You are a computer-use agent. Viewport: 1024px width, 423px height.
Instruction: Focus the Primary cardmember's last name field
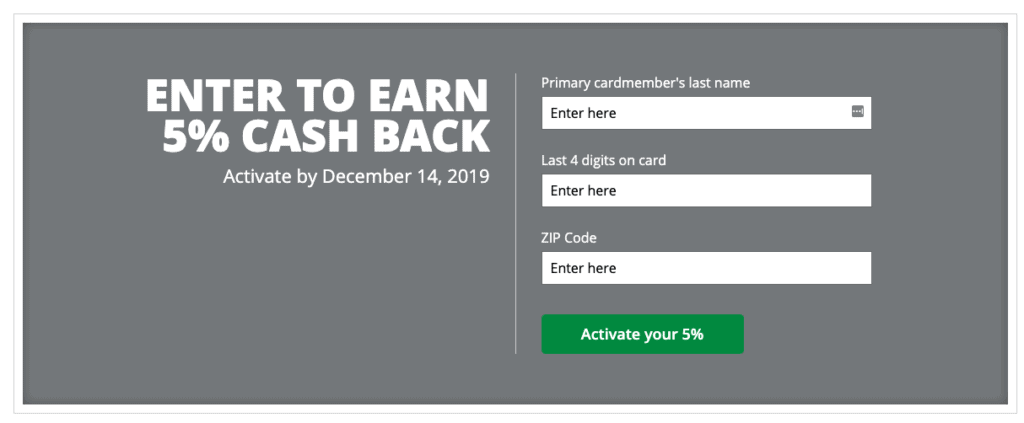tap(706, 113)
